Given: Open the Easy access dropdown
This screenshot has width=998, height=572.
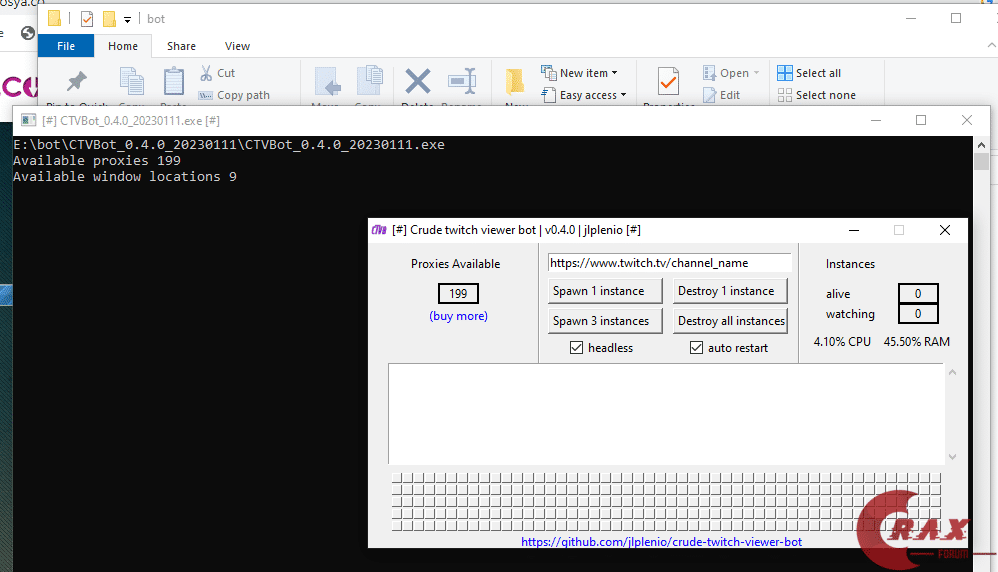Looking at the screenshot, I should [584, 95].
